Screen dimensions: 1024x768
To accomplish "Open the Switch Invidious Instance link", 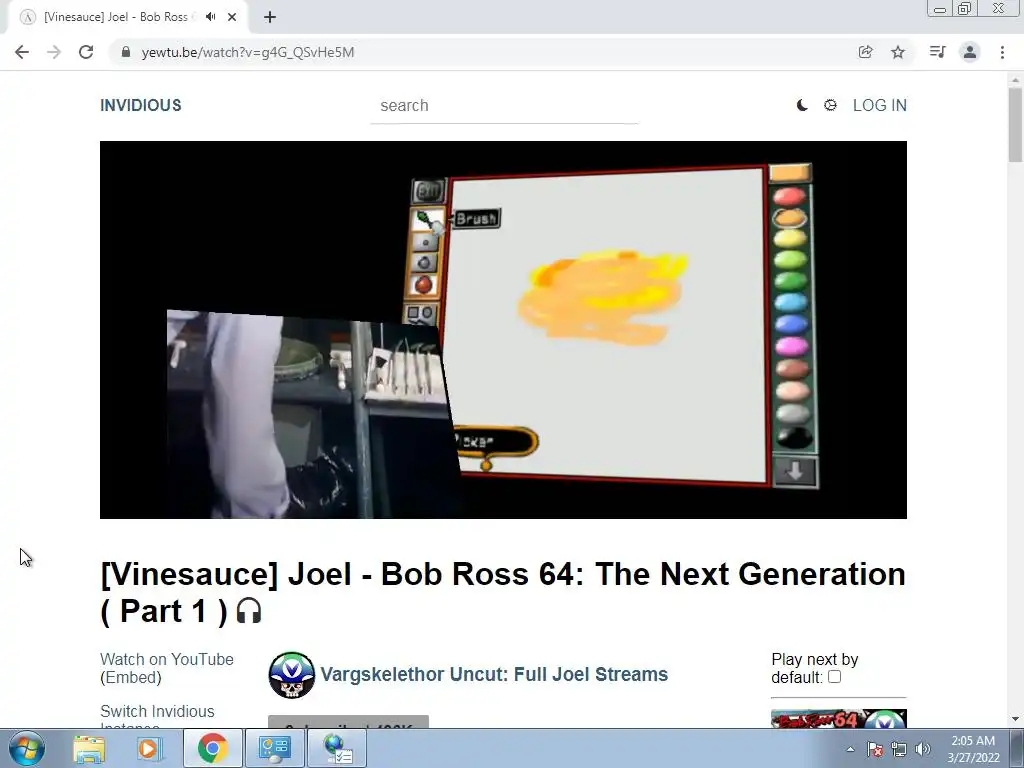I will pos(157,718).
